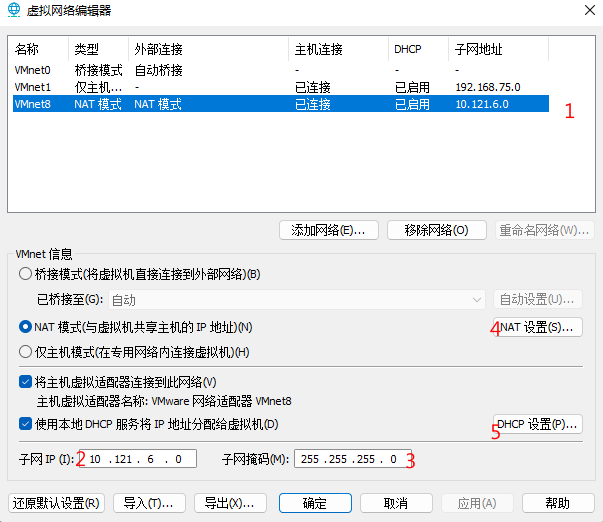The image size is (603, 522).
Task: Click the 子网地址 column header
Action: 498,49
